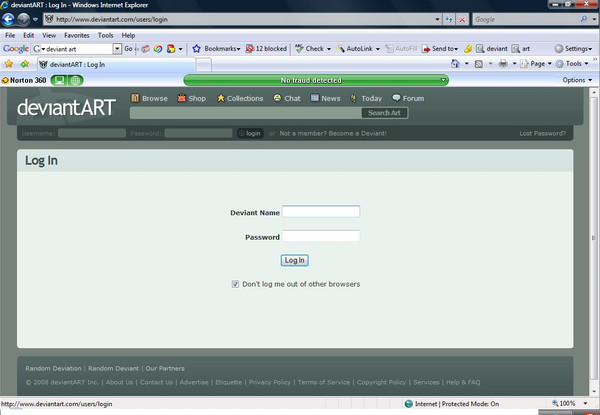The width and height of the screenshot is (600, 415).
Task: Click the Google Bookmarks star icon
Action: tap(196, 49)
